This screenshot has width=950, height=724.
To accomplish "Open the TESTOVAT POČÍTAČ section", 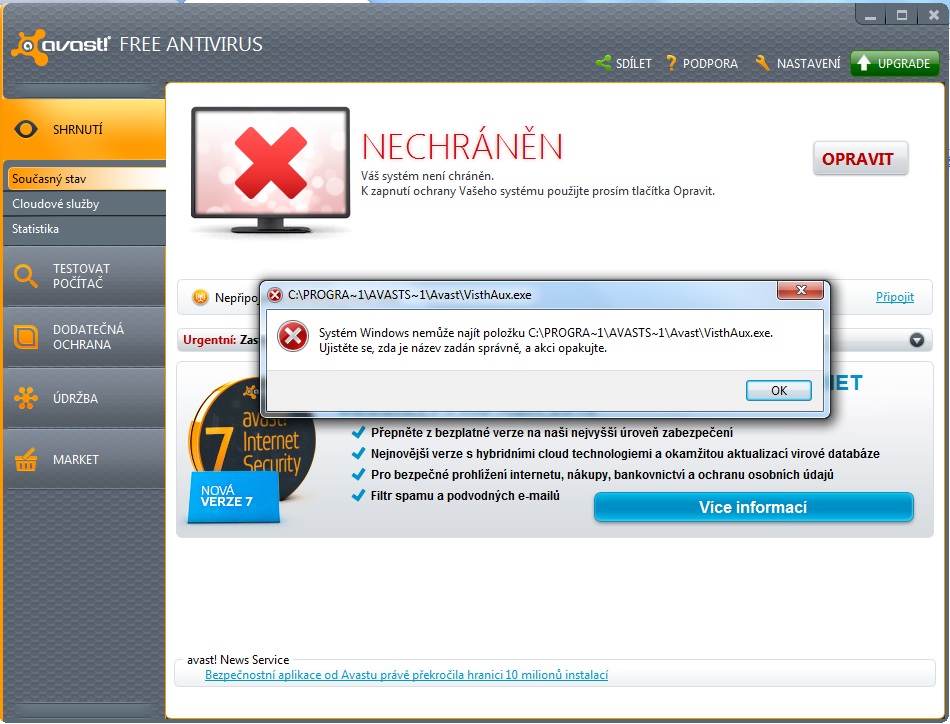I will click(x=84, y=276).
